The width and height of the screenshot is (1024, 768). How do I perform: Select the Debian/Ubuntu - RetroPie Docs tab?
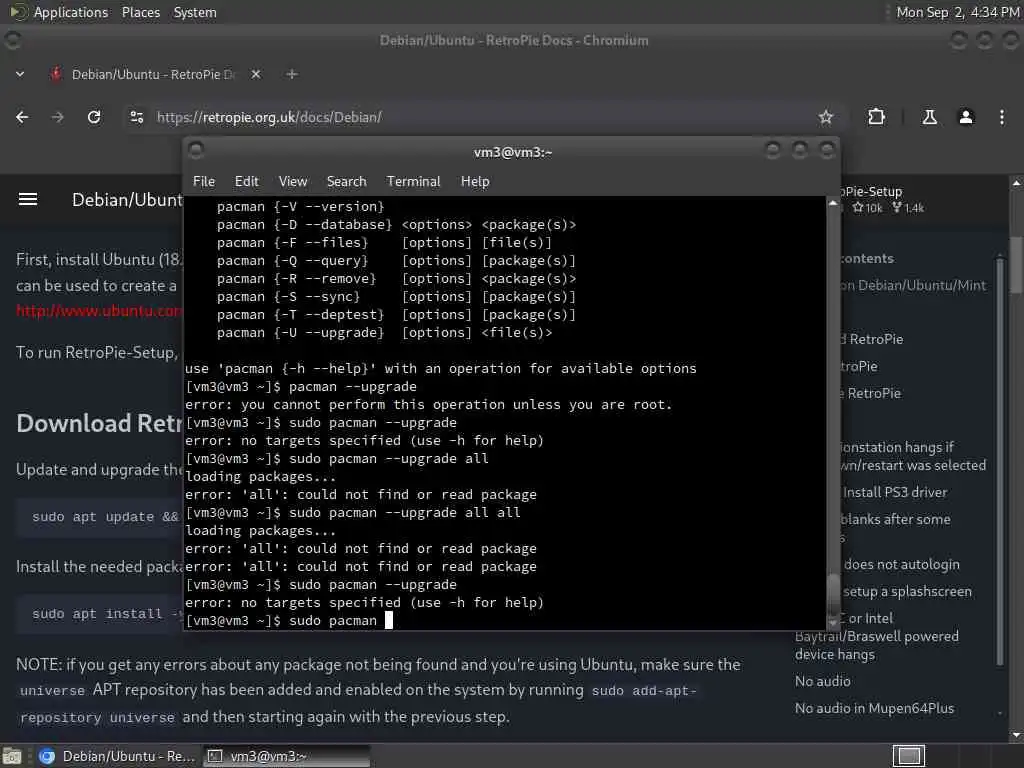(x=155, y=74)
